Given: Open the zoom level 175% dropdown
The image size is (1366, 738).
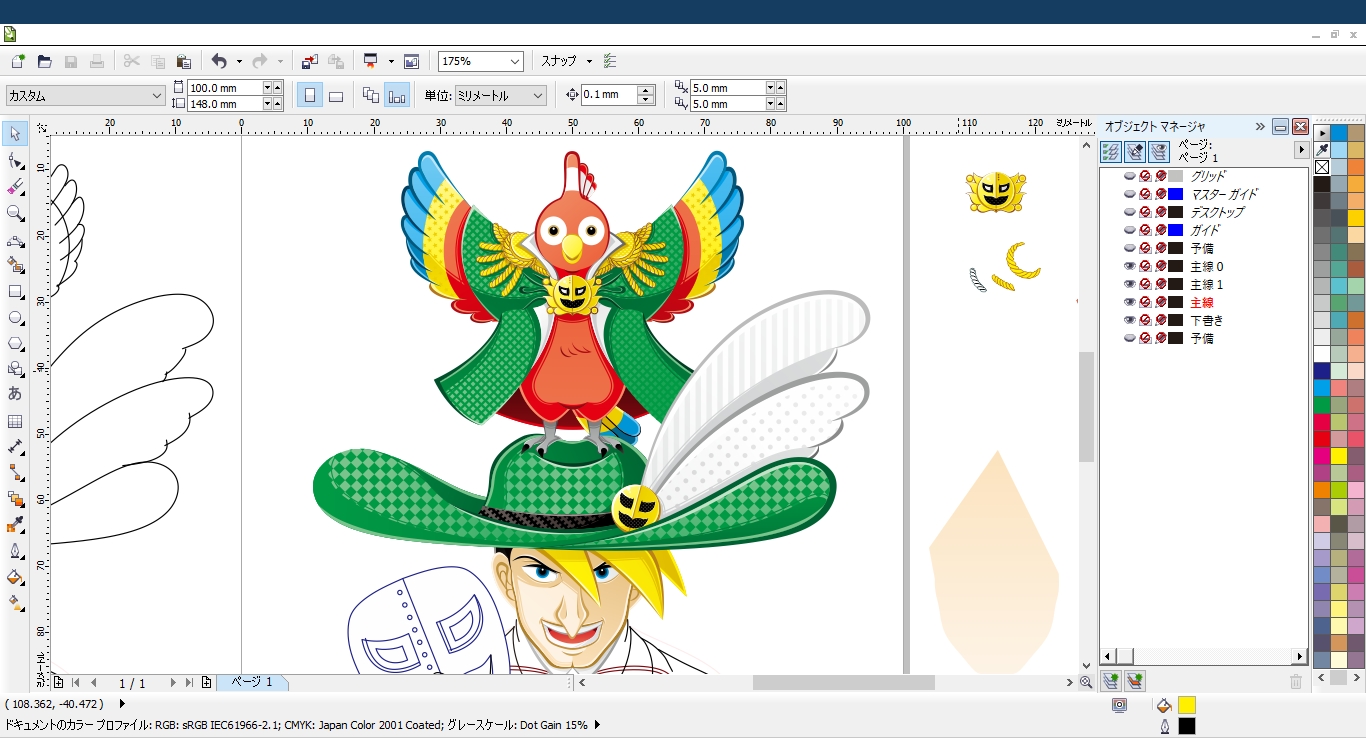Looking at the screenshot, I should click(x=515, y=62).
